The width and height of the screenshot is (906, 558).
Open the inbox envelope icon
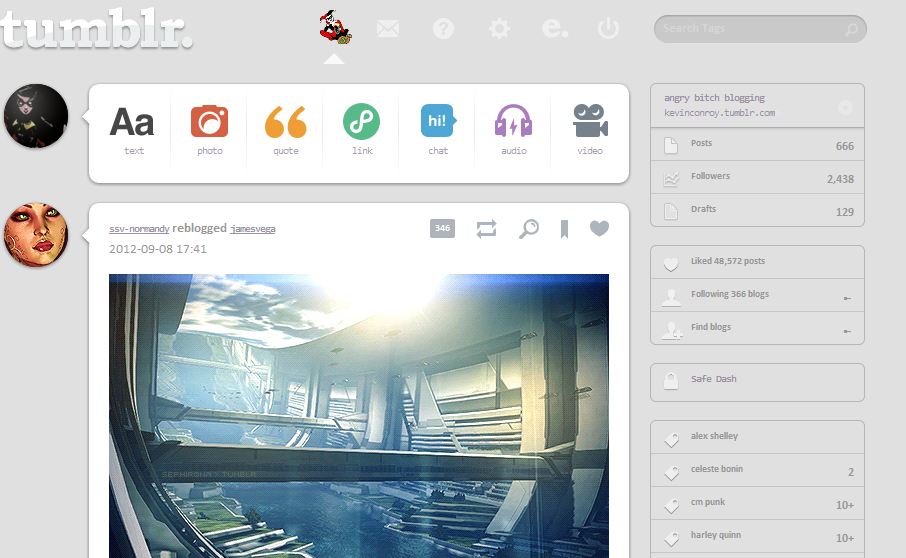pyautogui.click(x=388, y=28)
